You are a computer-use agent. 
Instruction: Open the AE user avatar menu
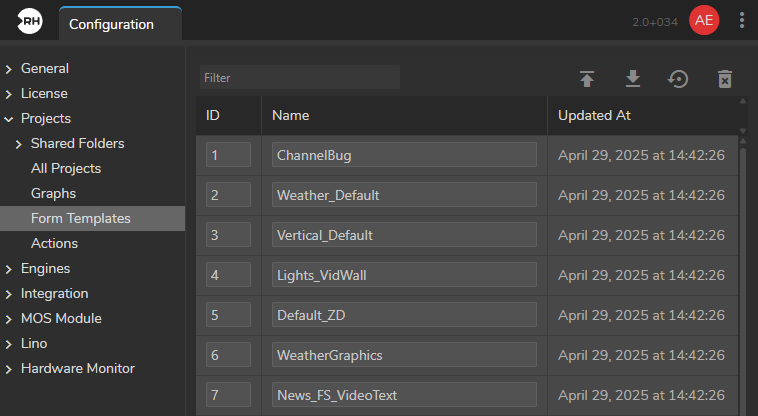pyautogui.click(x=704, y=20)
